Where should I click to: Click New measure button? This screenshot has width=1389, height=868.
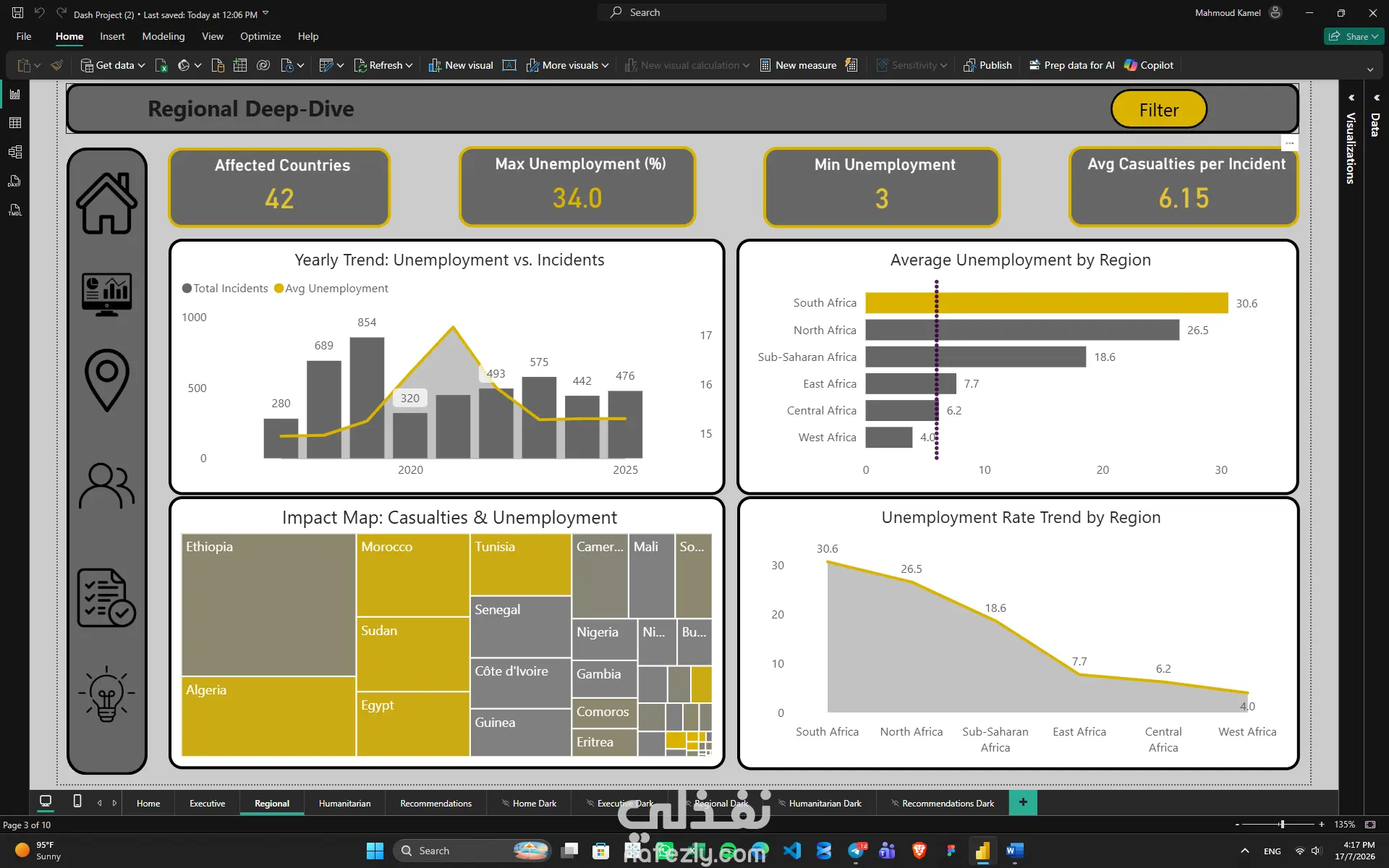click(798, 65)
